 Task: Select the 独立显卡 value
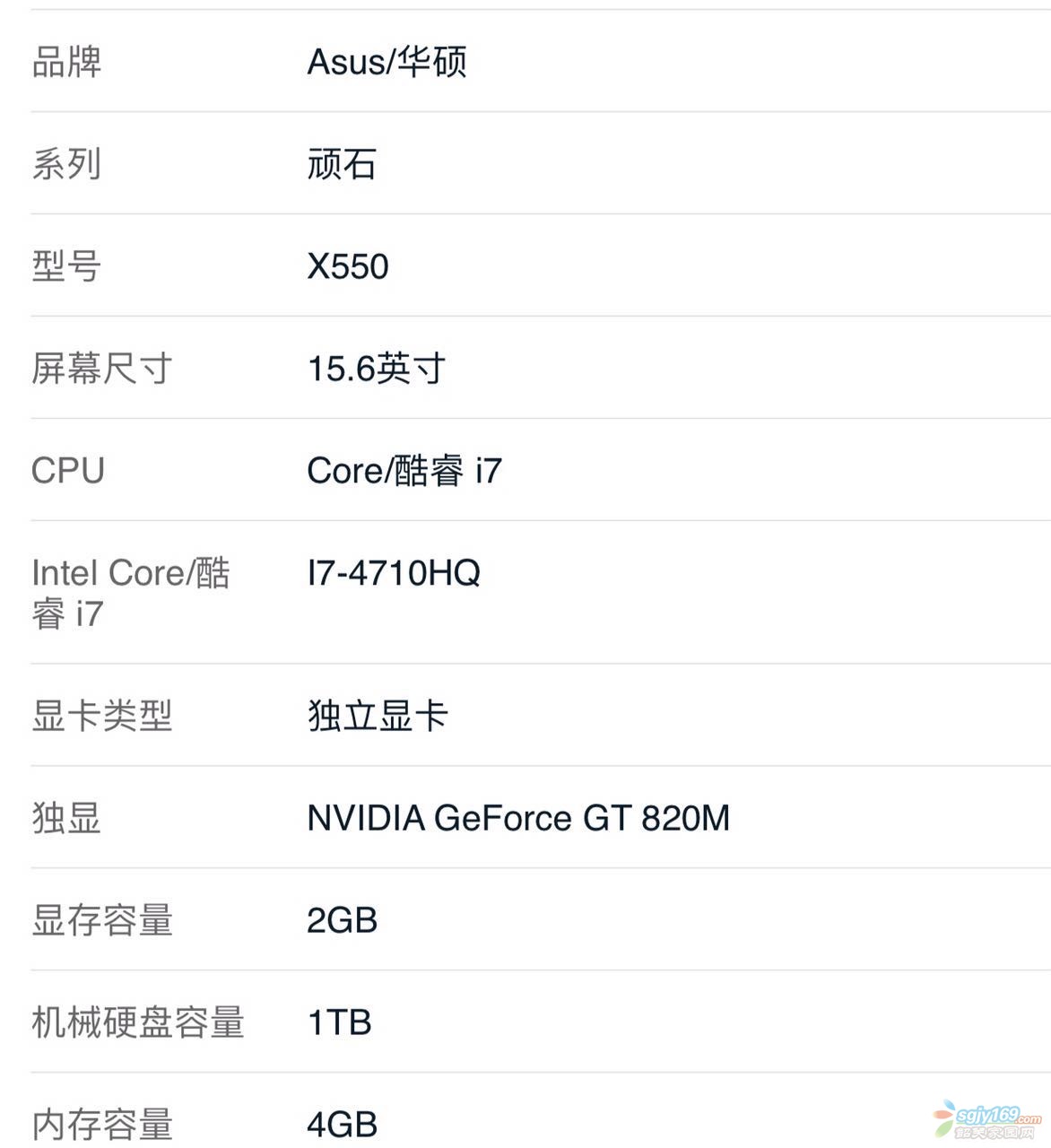378,716
